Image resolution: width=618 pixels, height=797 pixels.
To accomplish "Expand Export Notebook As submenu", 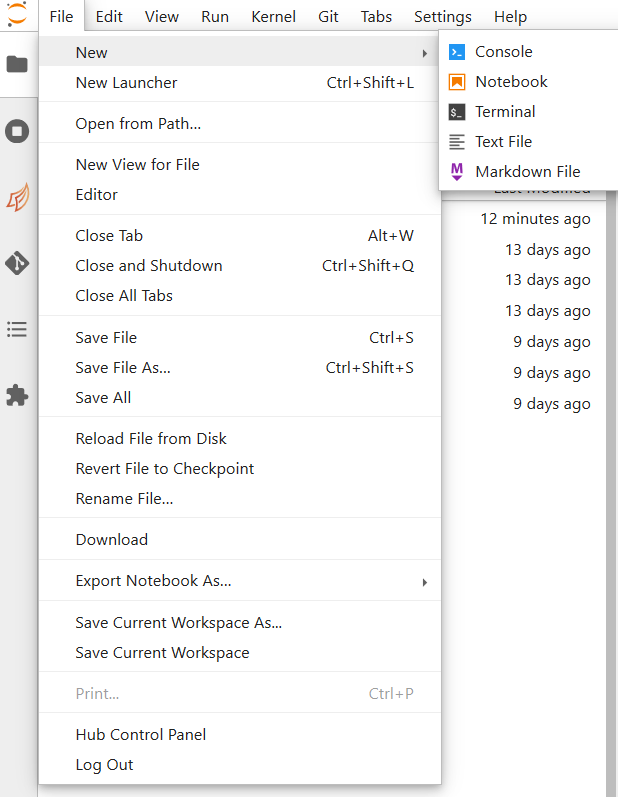I will (x=425, y=582).
